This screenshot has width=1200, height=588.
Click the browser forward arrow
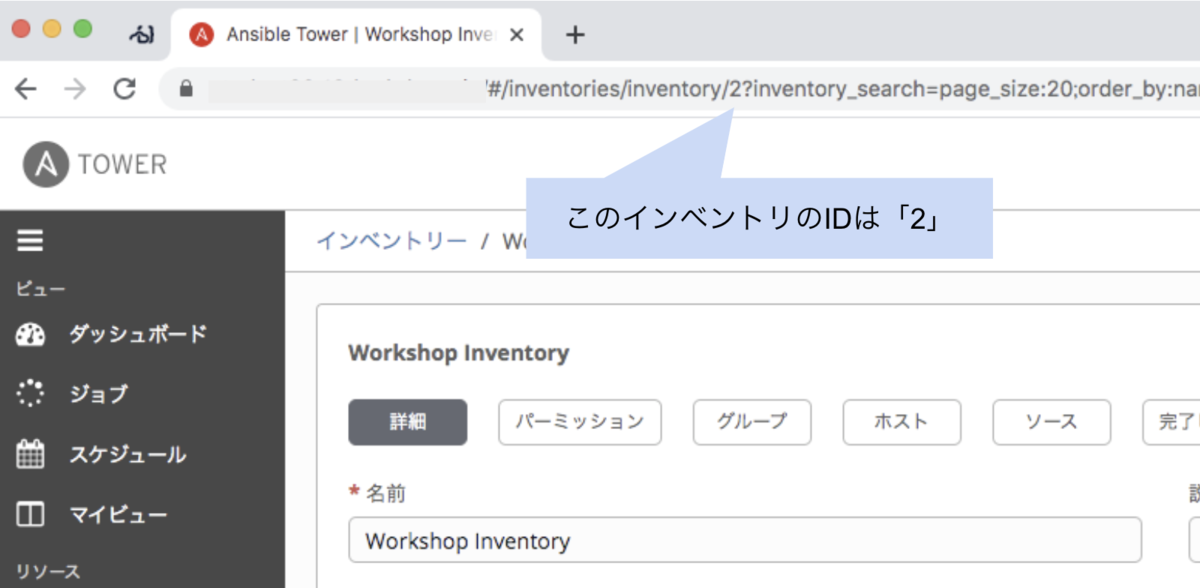[75, 89]
